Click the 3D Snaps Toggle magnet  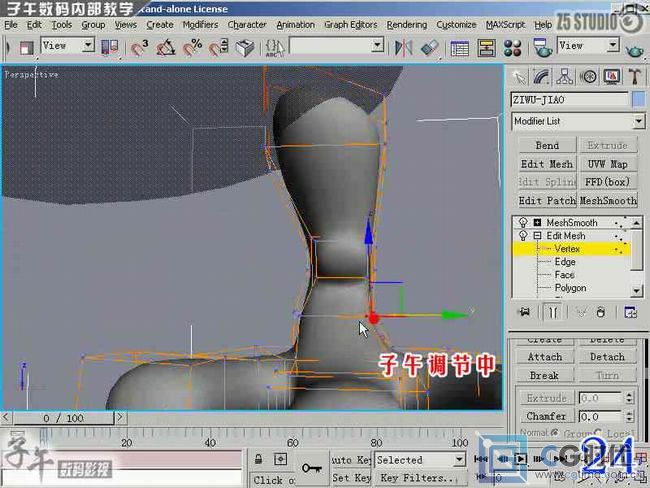coord(139,47)
